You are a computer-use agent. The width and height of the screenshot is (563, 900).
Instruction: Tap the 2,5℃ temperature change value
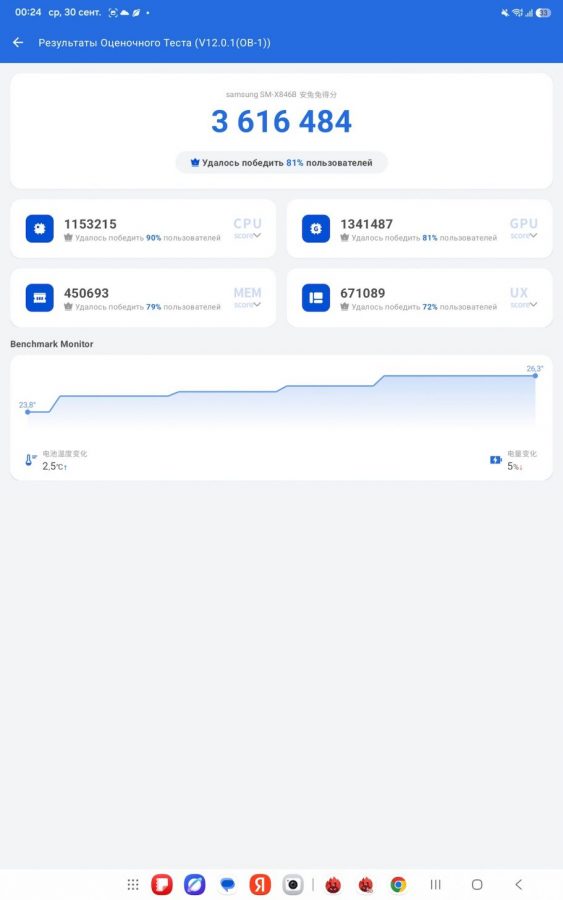(55, 466)
